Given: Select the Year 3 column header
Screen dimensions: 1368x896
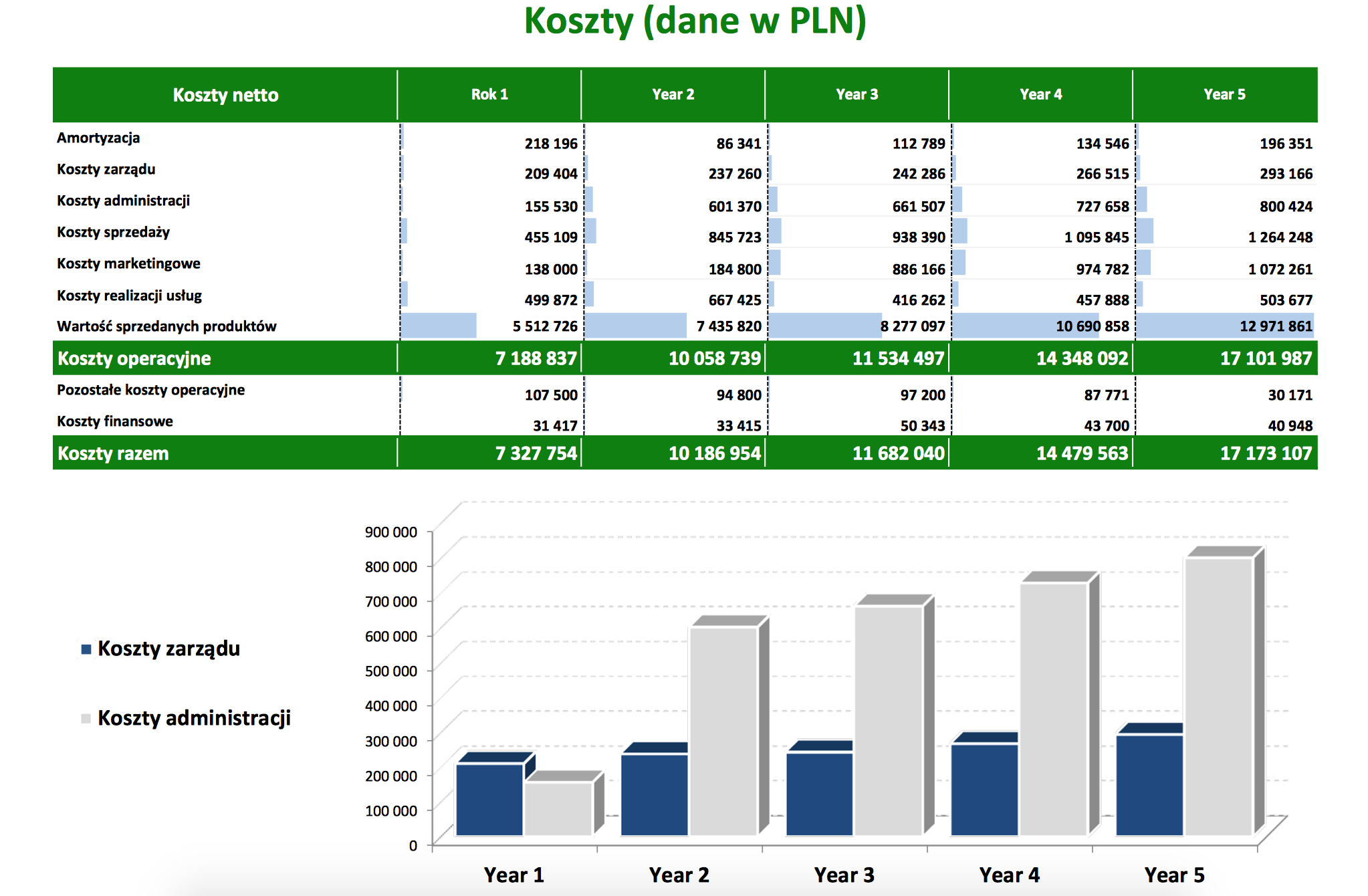Looking at the screenshot, I should [857, 94].
